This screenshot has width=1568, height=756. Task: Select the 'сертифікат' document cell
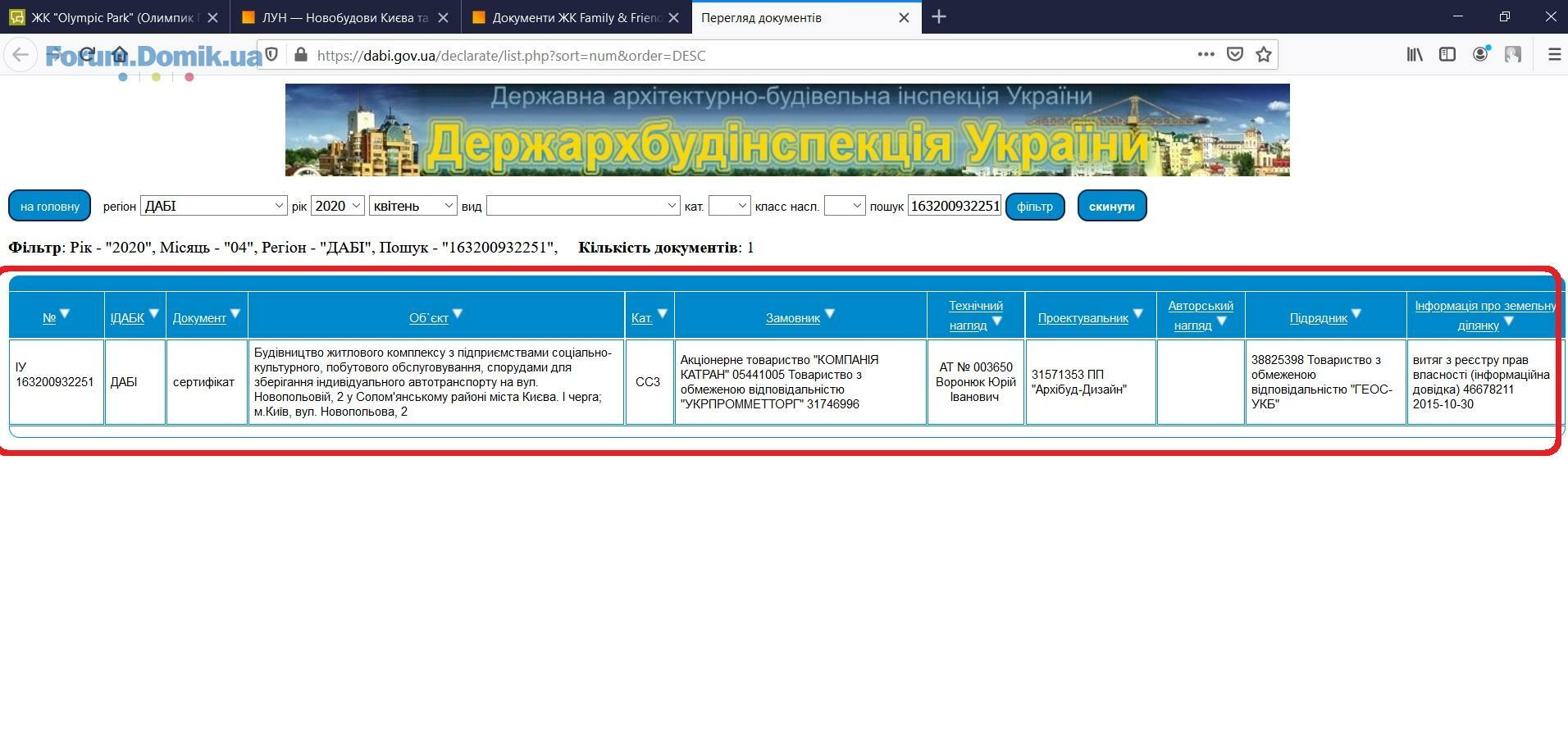(207, 382)
